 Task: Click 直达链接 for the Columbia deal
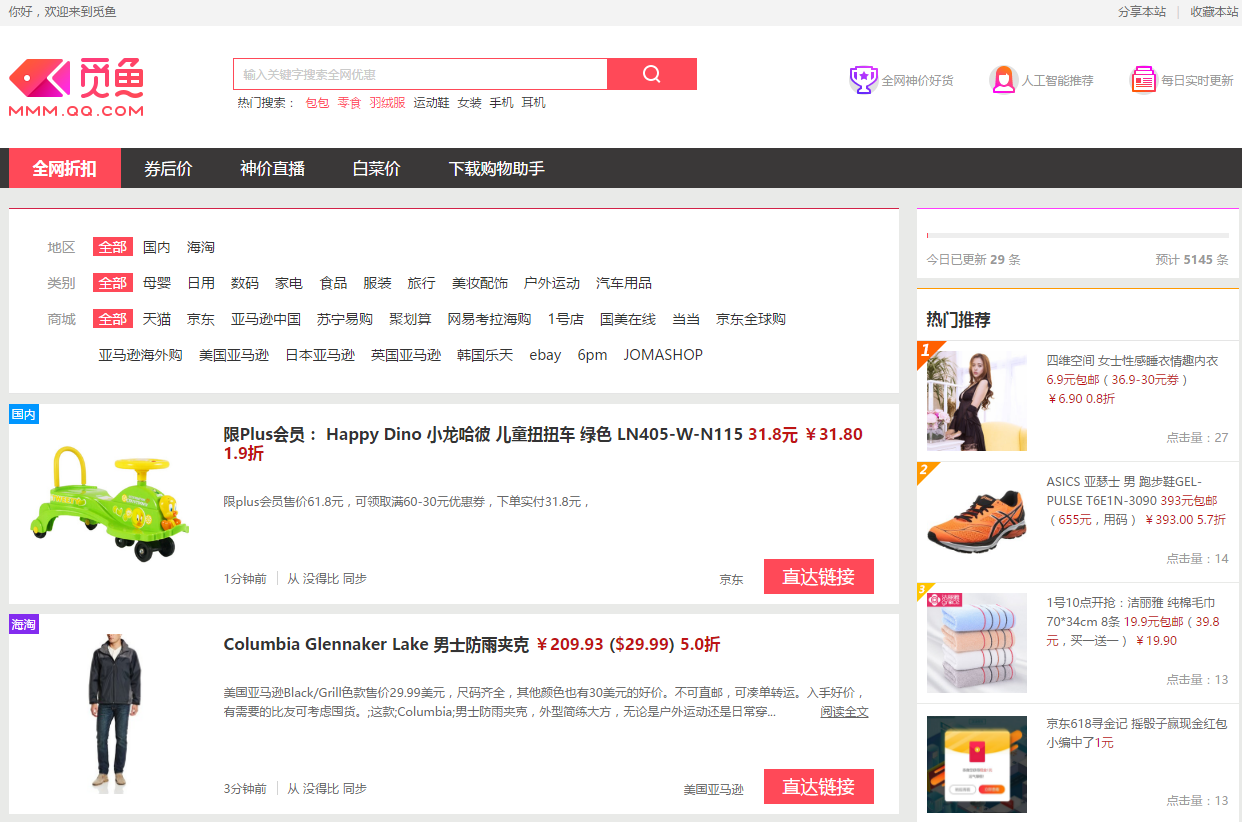(x=819, y=787)
